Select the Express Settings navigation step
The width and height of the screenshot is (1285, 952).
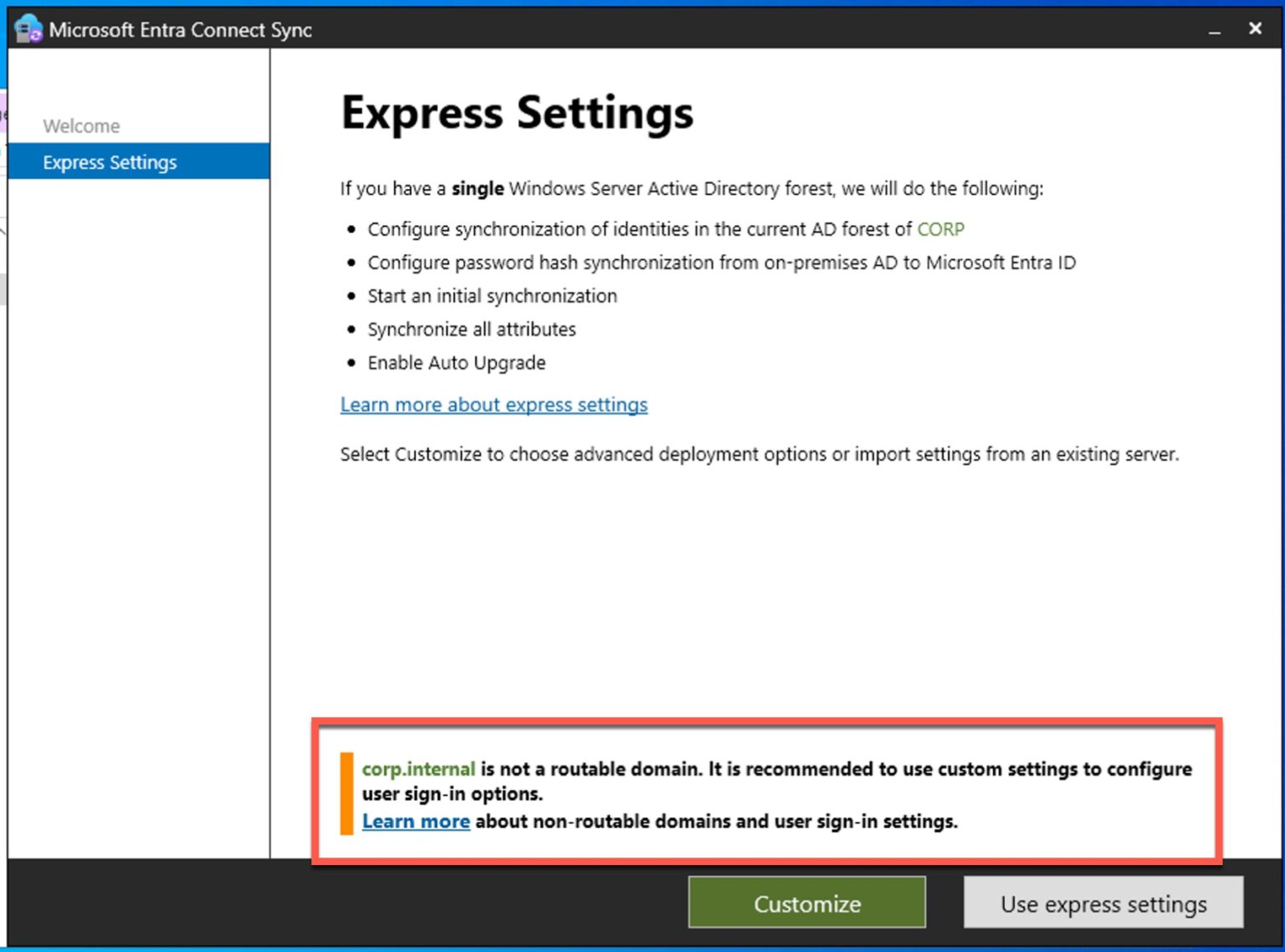point(110,161)
